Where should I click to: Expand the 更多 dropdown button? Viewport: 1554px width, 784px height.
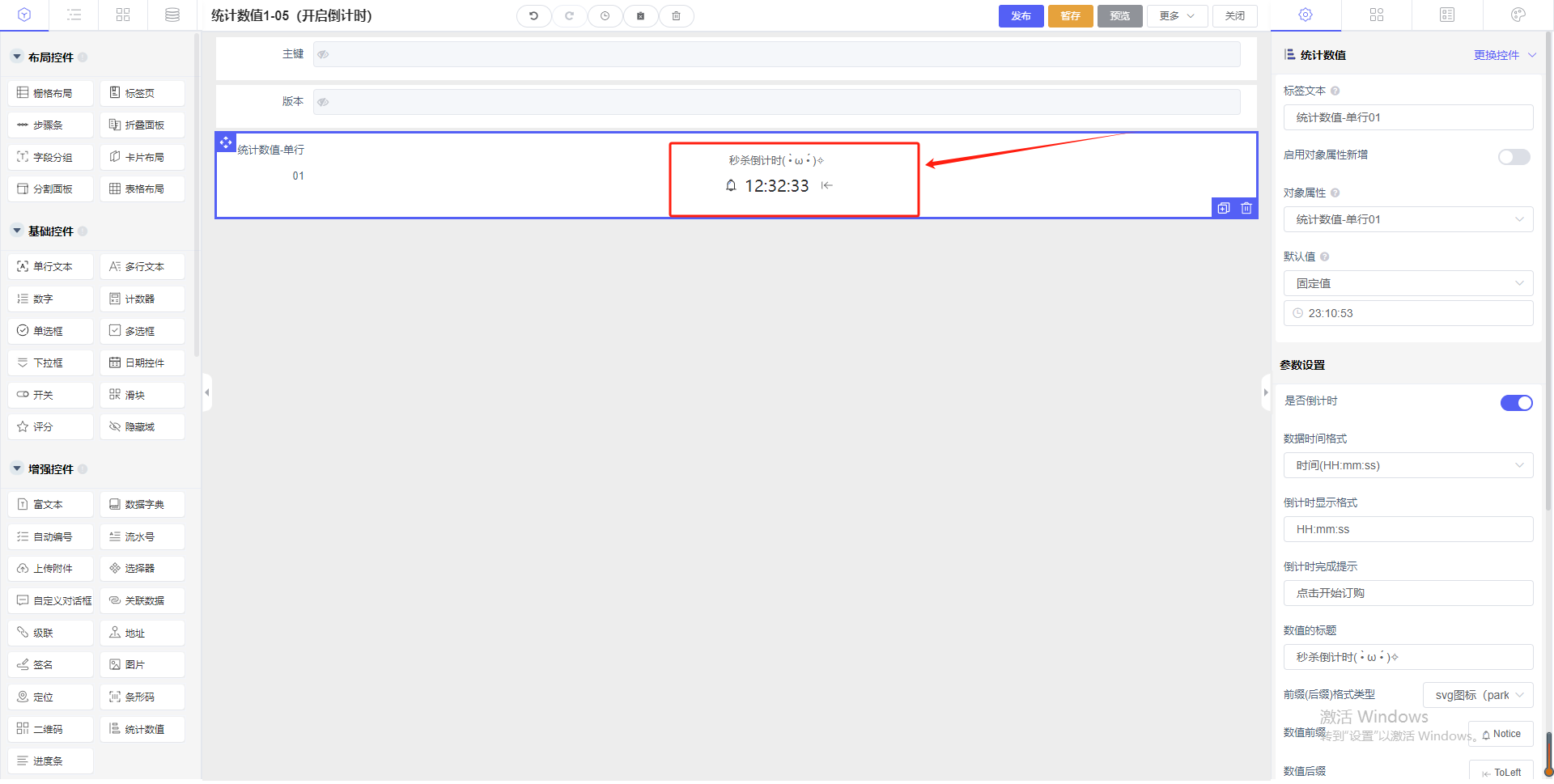click(1177, 16)
